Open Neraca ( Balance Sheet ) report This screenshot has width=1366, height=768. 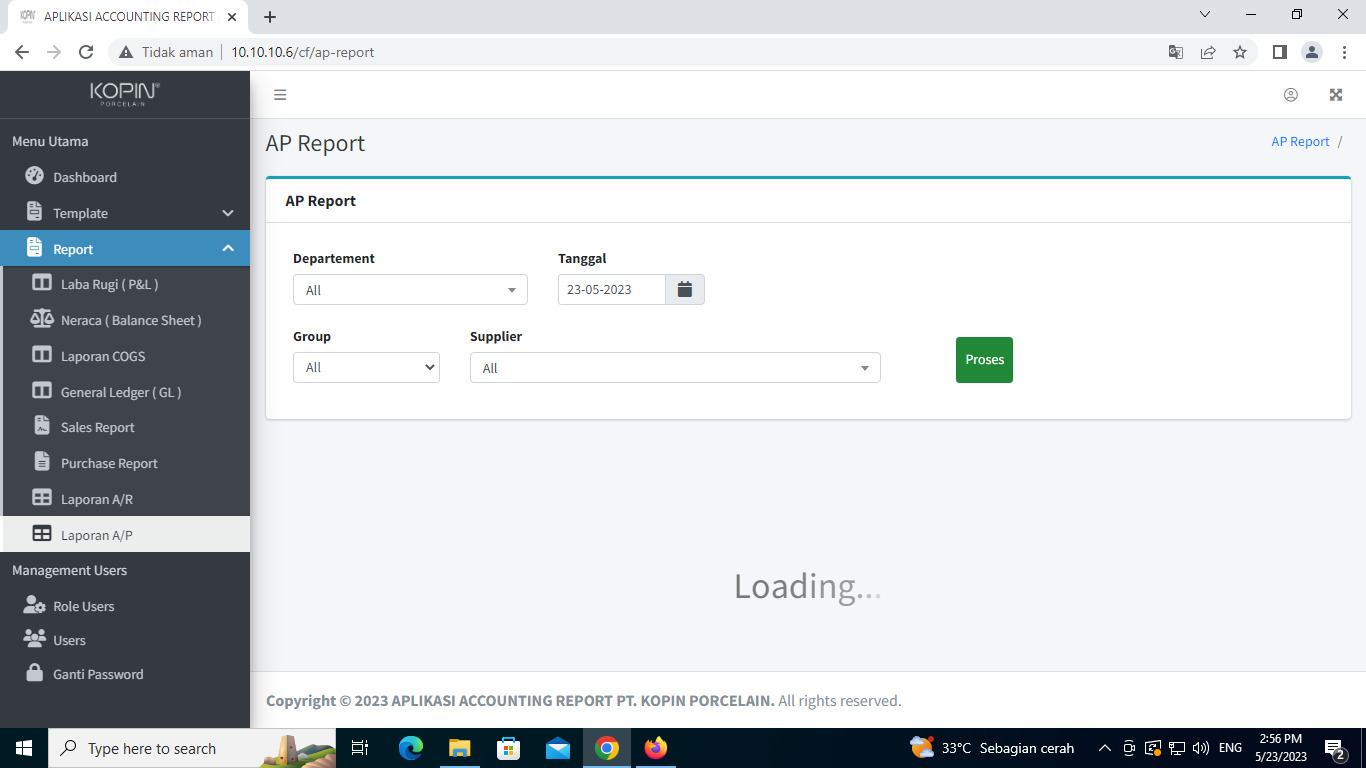[x=125, y=320]
